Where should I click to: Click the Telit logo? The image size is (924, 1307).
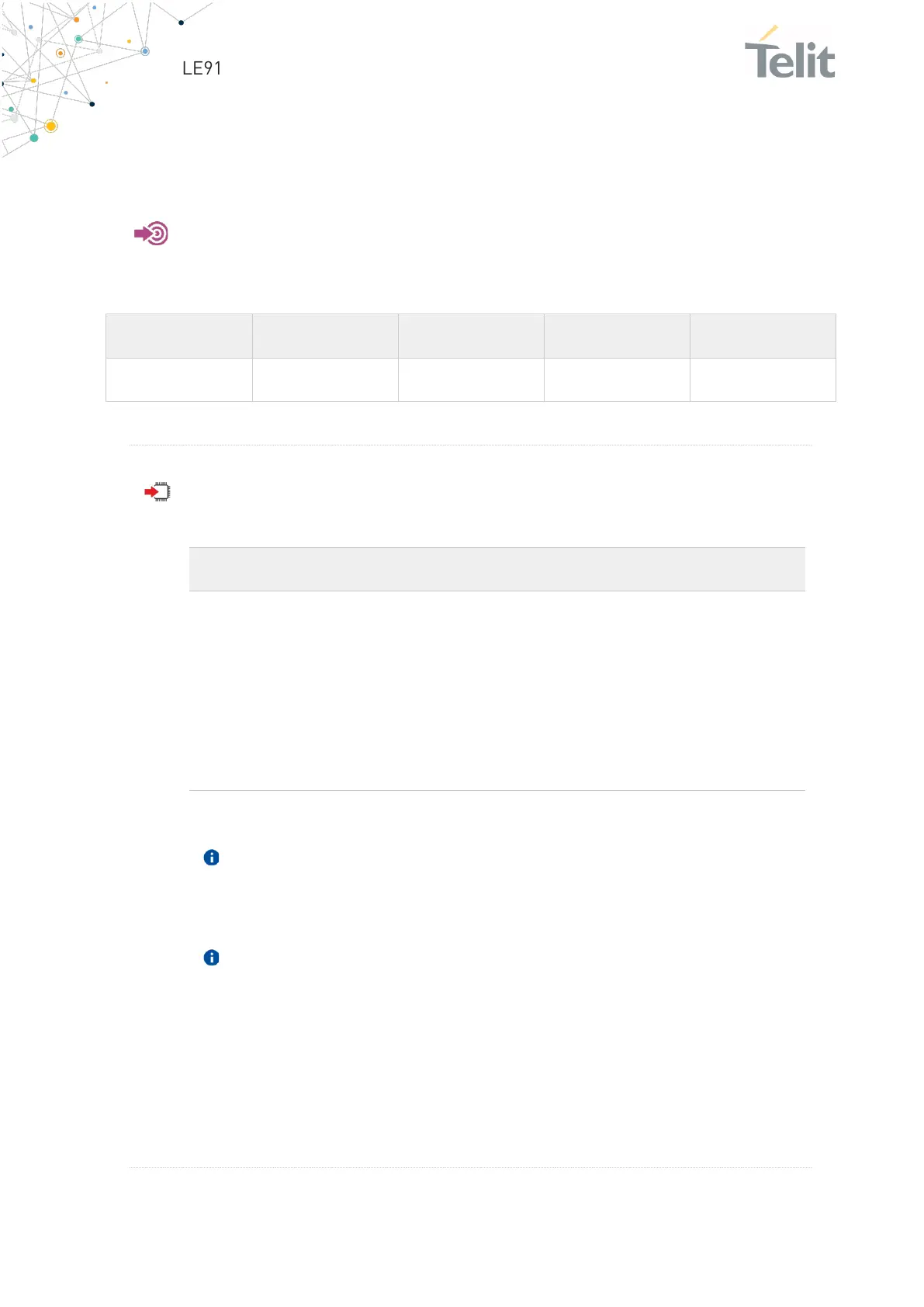click(790, 53)
